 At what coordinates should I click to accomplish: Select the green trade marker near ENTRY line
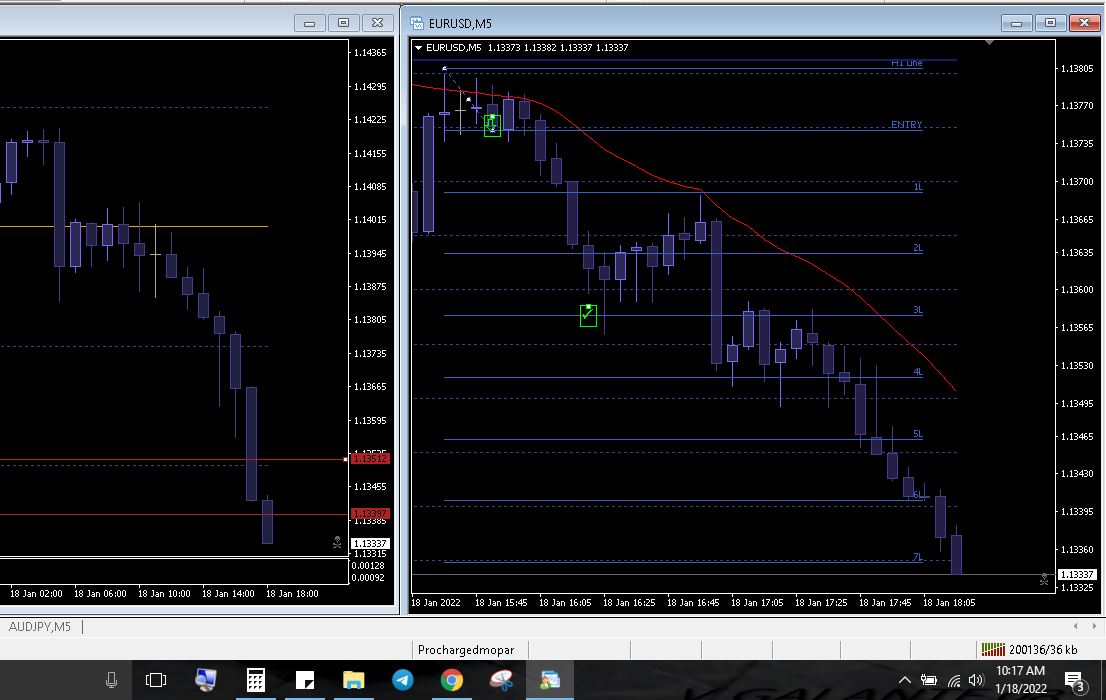492,126
